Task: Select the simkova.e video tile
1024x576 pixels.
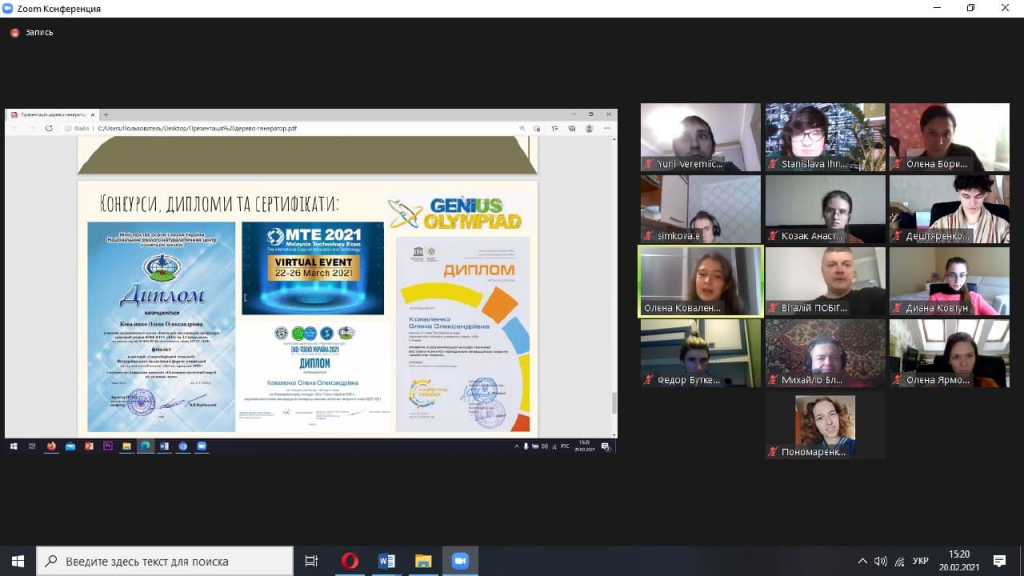Action: point(701,209)
